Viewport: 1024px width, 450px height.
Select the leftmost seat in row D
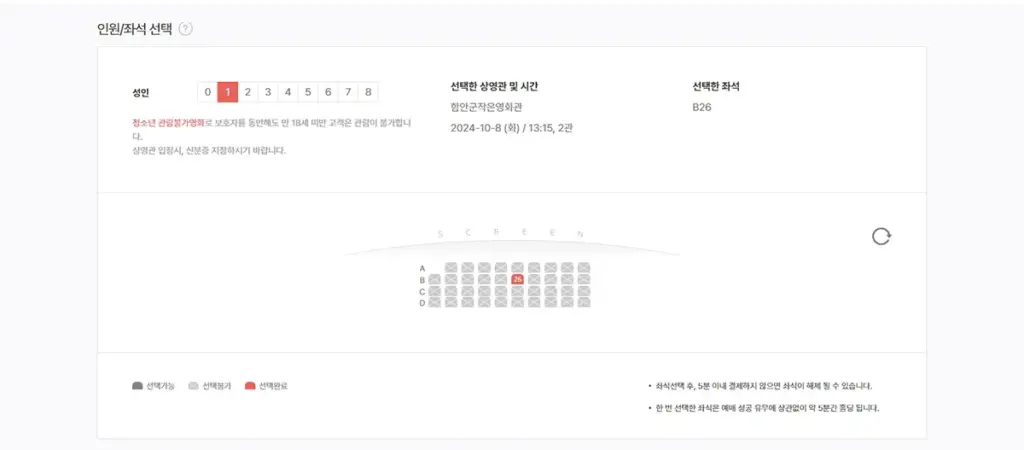(x=435, y=303)
